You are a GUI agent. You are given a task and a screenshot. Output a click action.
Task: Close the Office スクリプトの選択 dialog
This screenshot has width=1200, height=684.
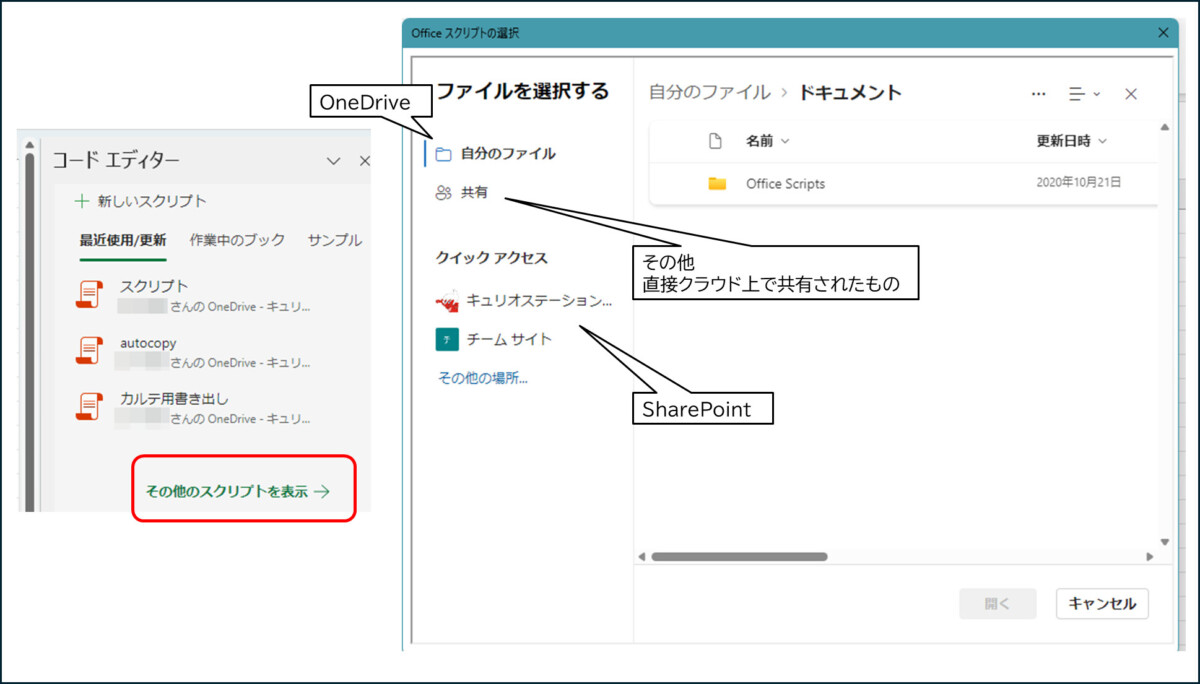coord(1163,33)
